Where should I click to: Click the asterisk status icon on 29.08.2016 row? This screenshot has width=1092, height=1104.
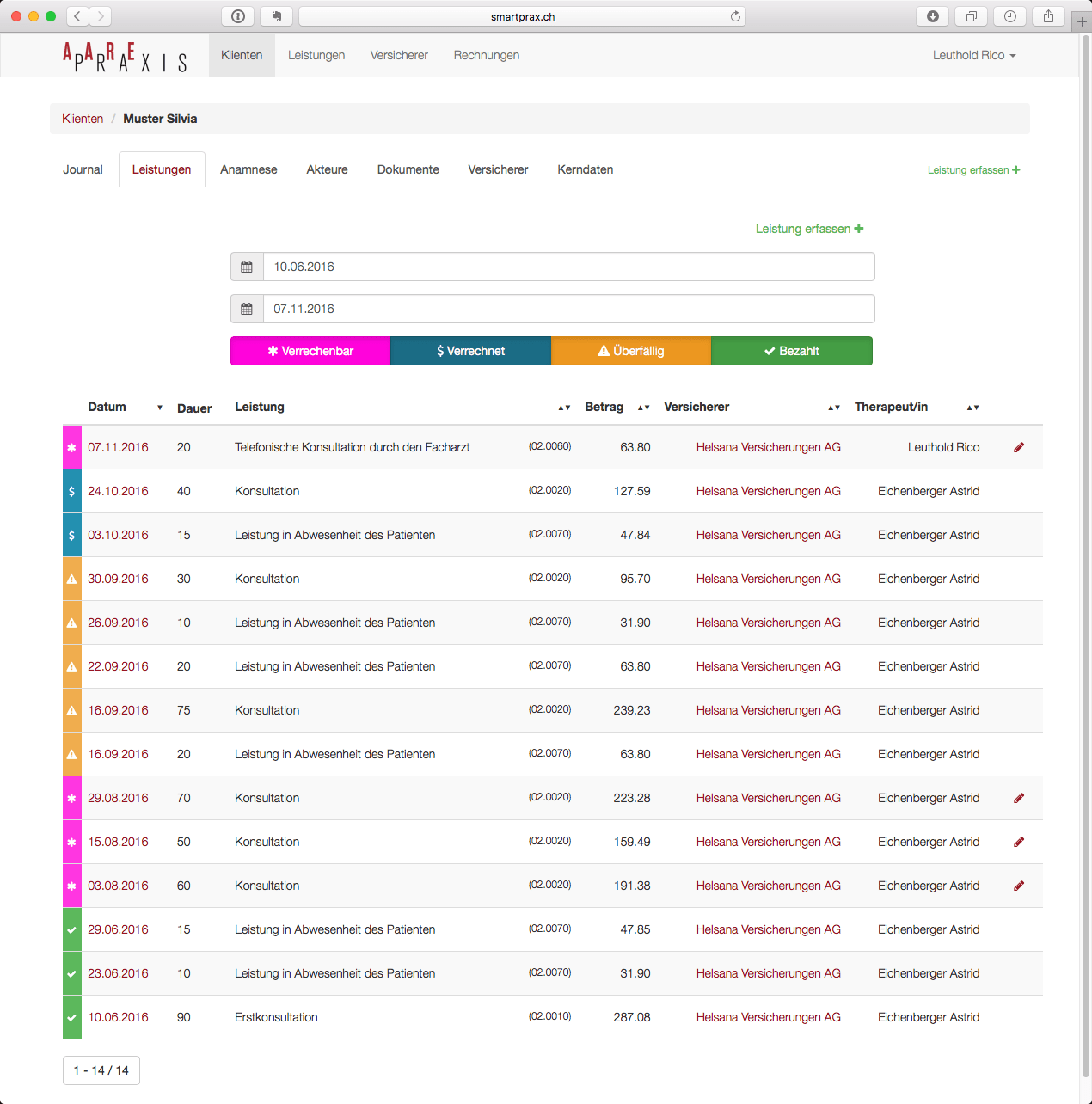point(71,798)
